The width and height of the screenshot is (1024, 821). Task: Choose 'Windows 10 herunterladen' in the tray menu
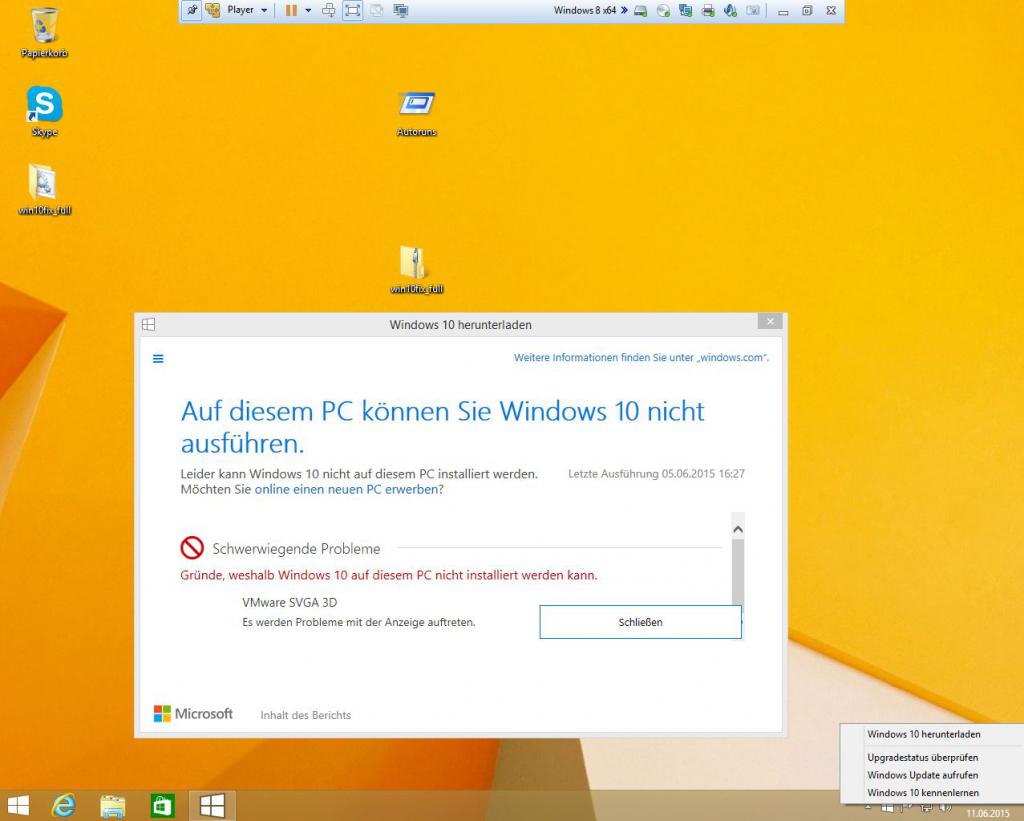(923, 734)
